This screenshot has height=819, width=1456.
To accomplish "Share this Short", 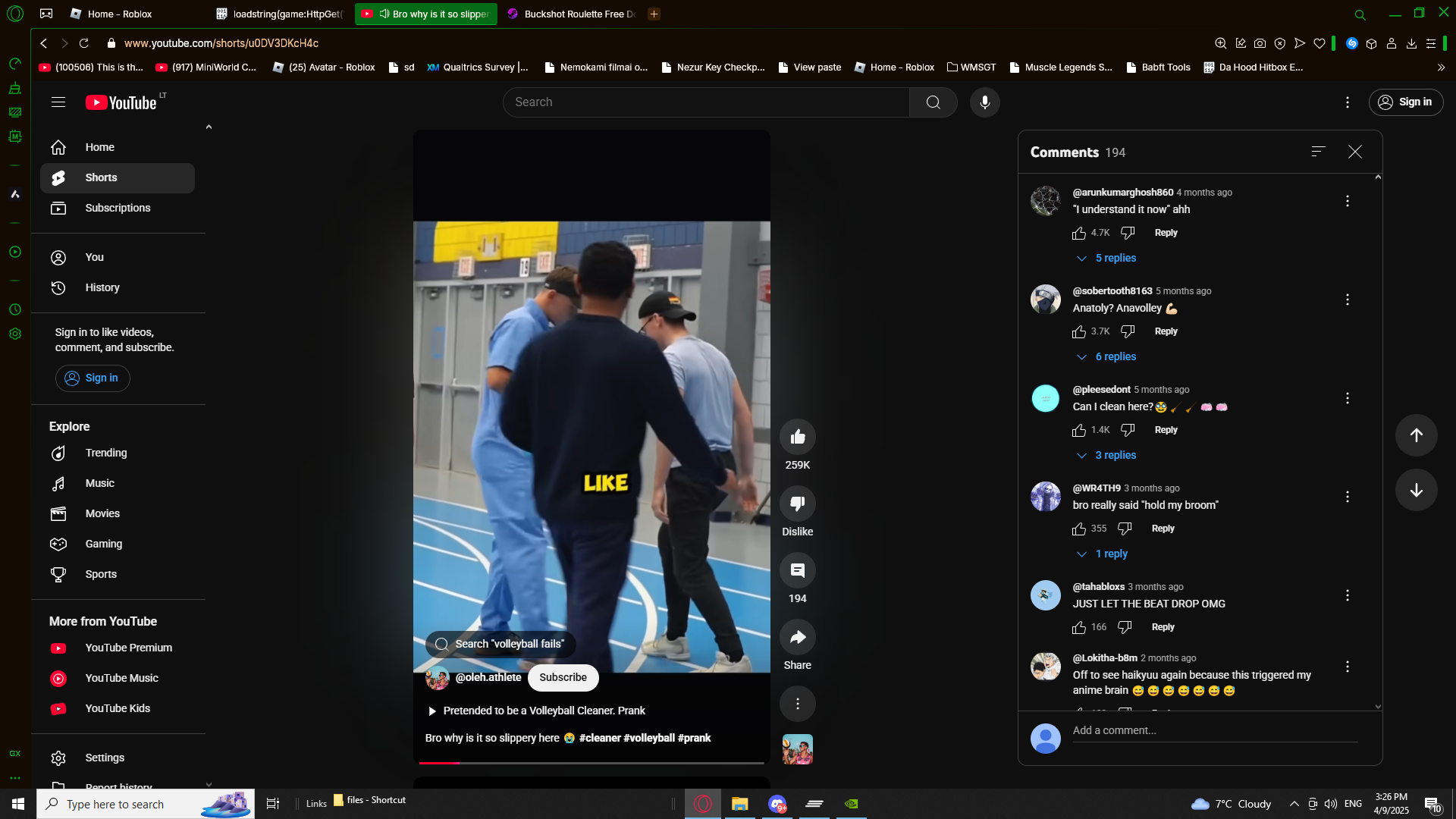I will pyautogui.click(x=798, y=637).
